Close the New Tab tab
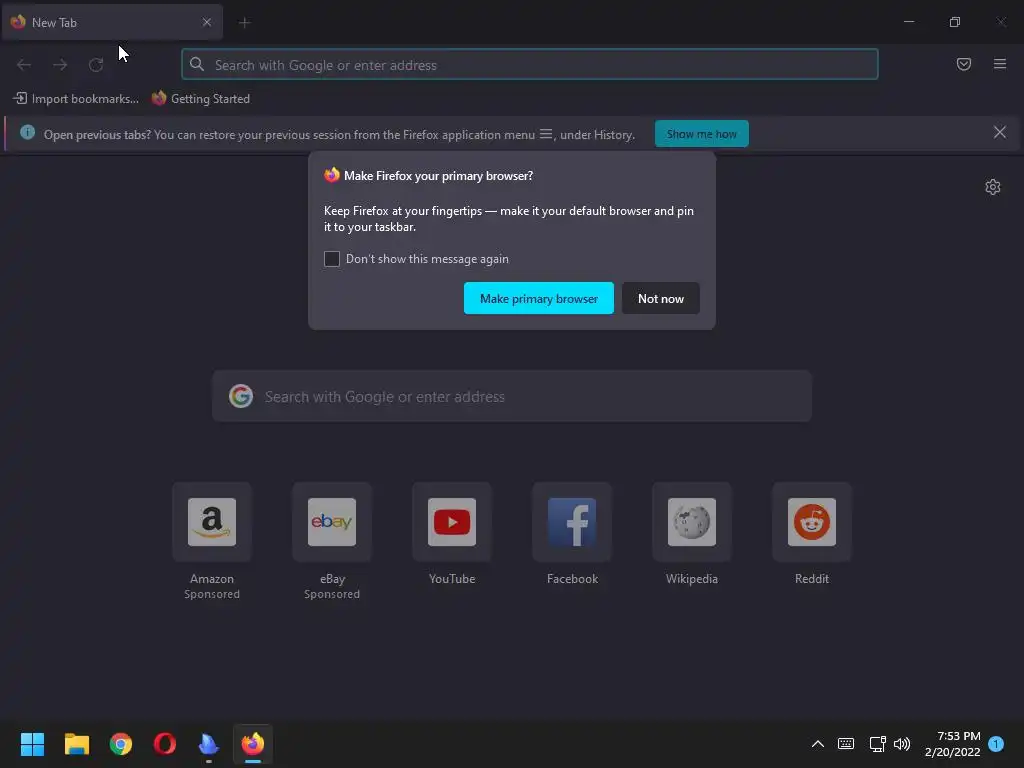The height and width of the screenshot is (768, 1024). click(207, 22)
